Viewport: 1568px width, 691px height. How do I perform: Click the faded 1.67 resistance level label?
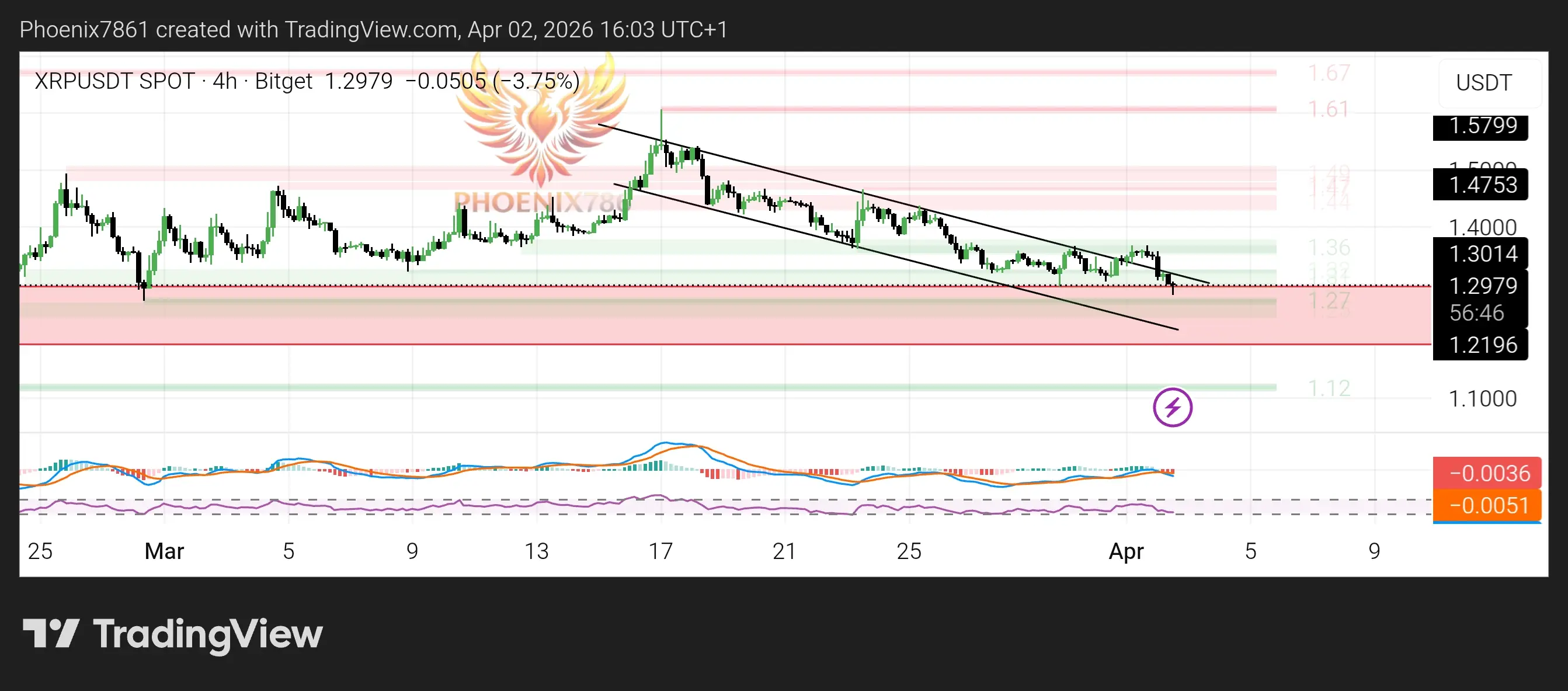[x=1329, y=73]
